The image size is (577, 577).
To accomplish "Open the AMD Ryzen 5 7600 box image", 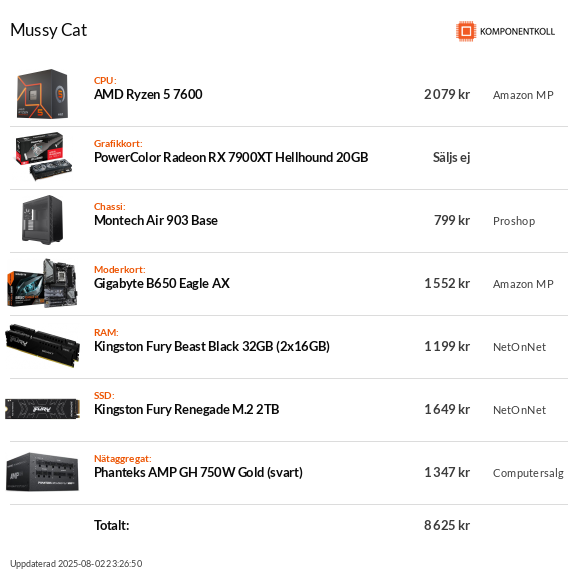I will tap(42, 94).
